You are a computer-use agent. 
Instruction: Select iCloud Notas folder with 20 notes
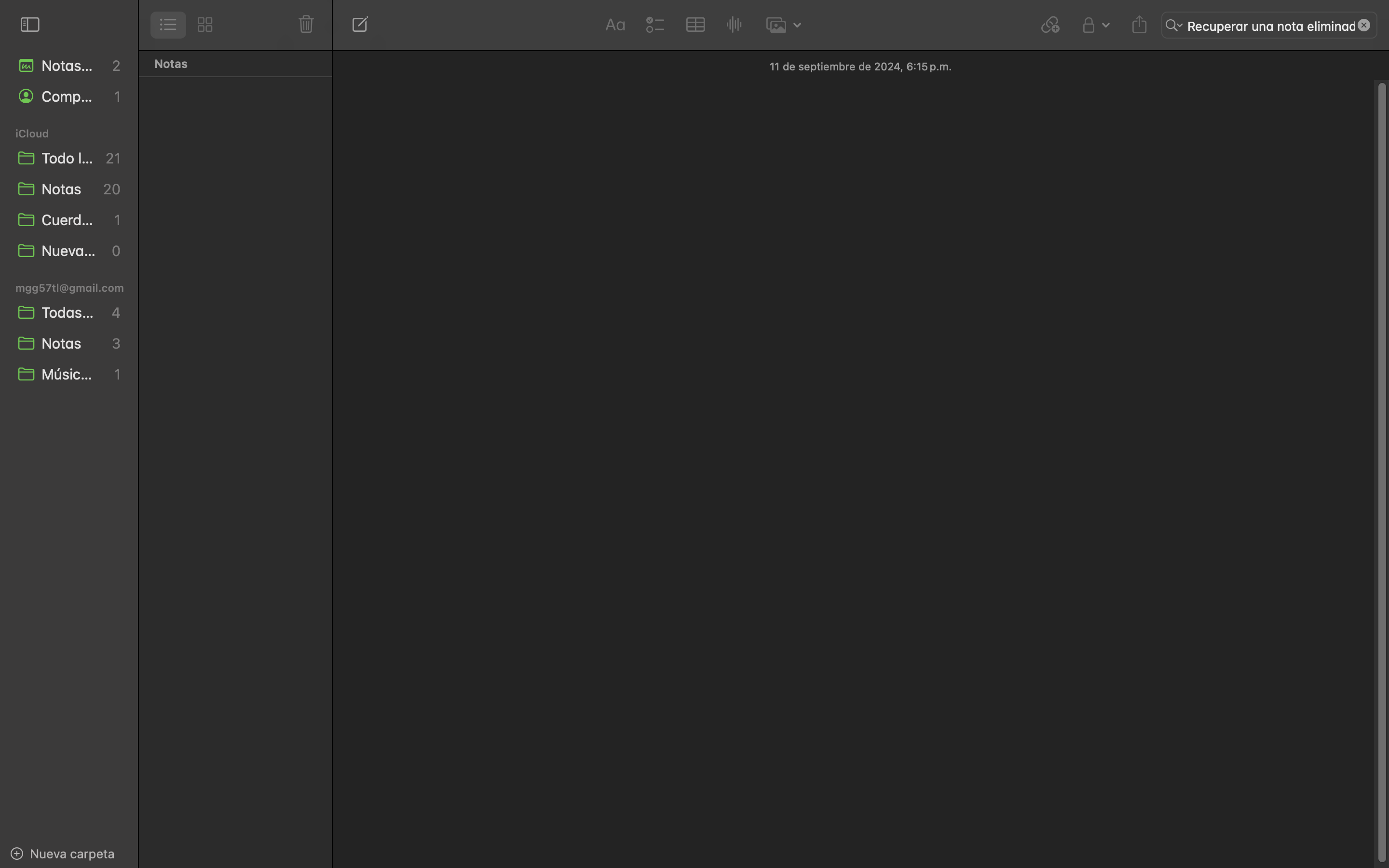[61, 189]
